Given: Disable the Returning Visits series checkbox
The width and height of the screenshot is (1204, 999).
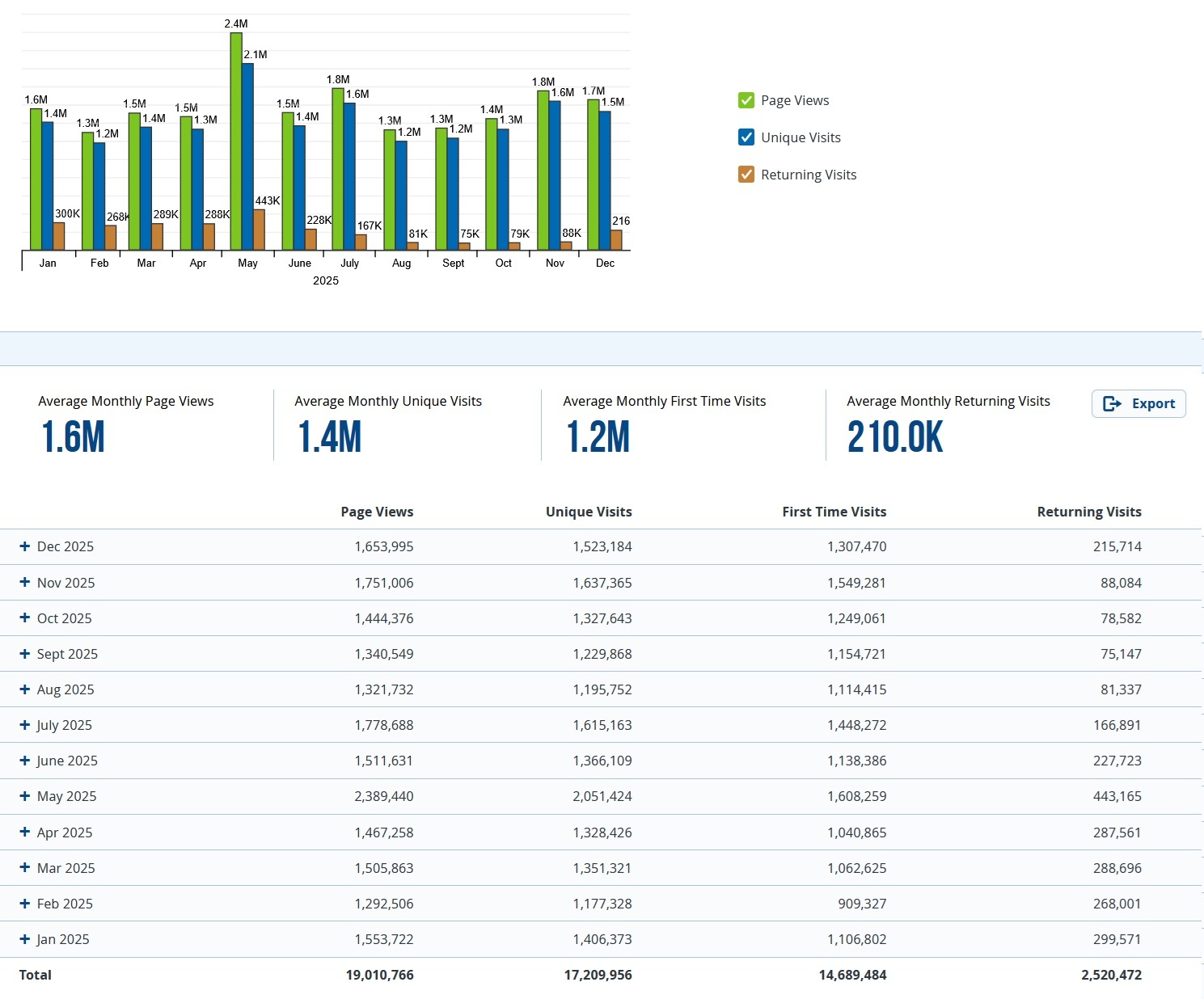Looking at the screenshot, I should tap(746, 175).
